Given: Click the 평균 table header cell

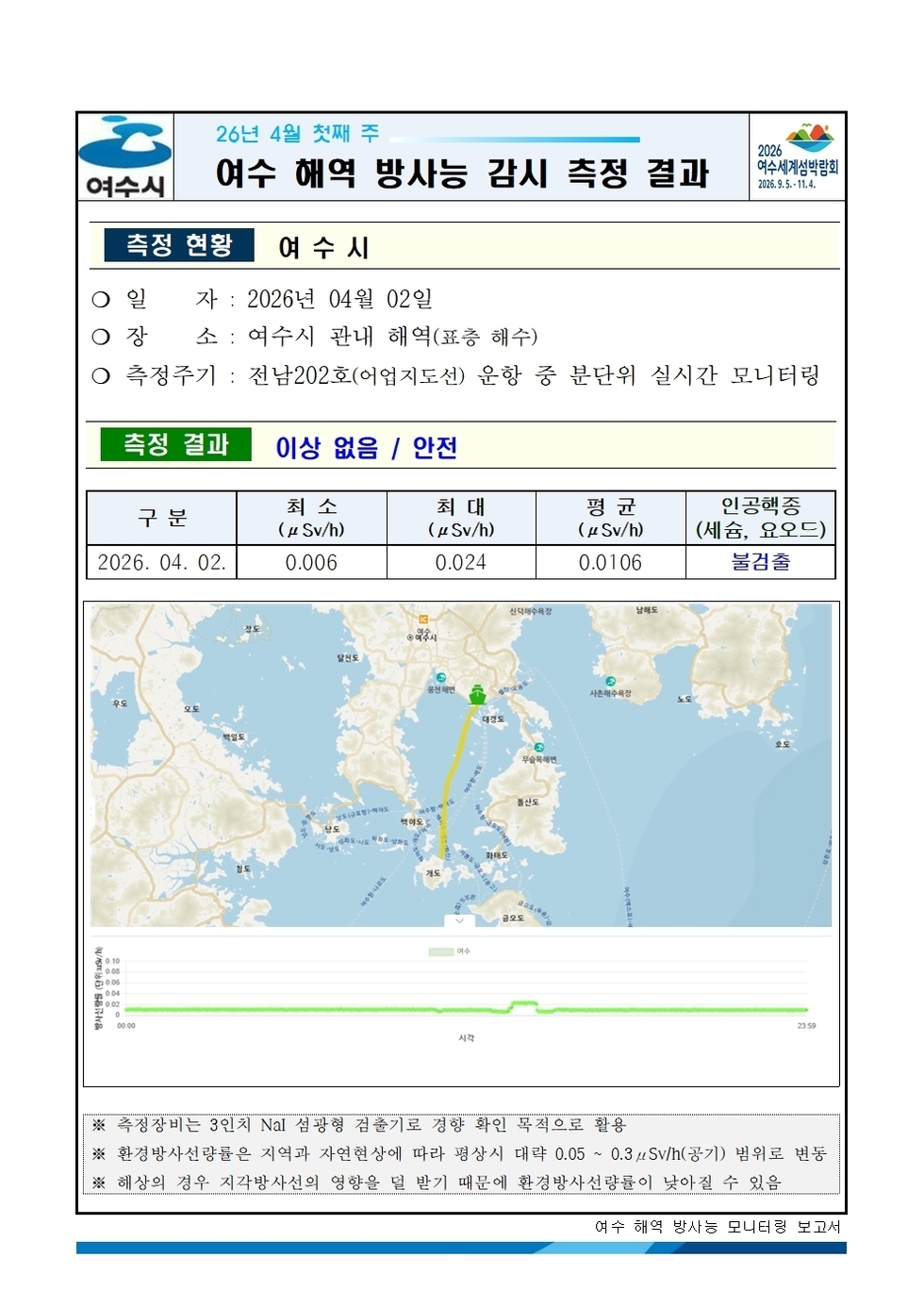Looking at the screenshot, I should (611, 518).
